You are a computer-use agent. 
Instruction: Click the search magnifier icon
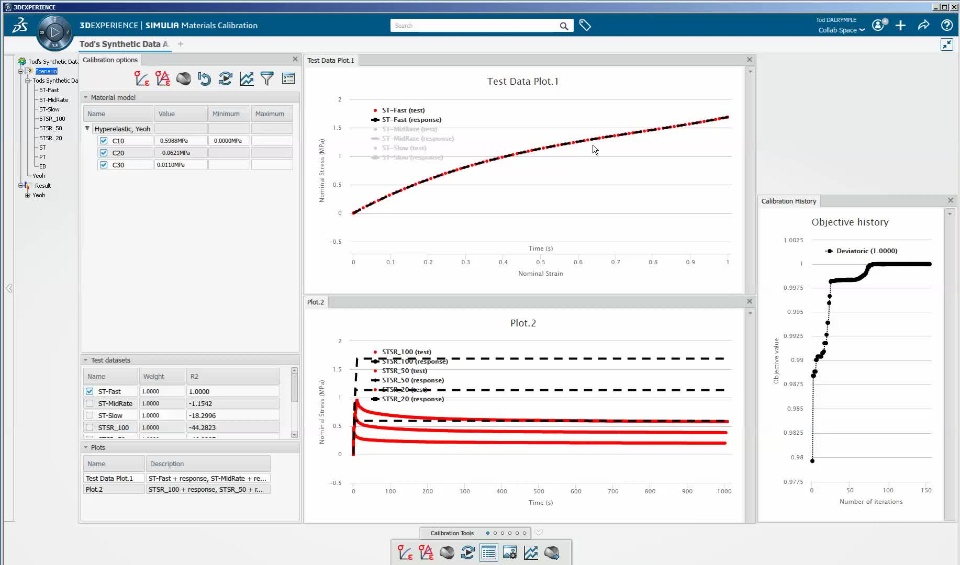[x=563, y=26]
